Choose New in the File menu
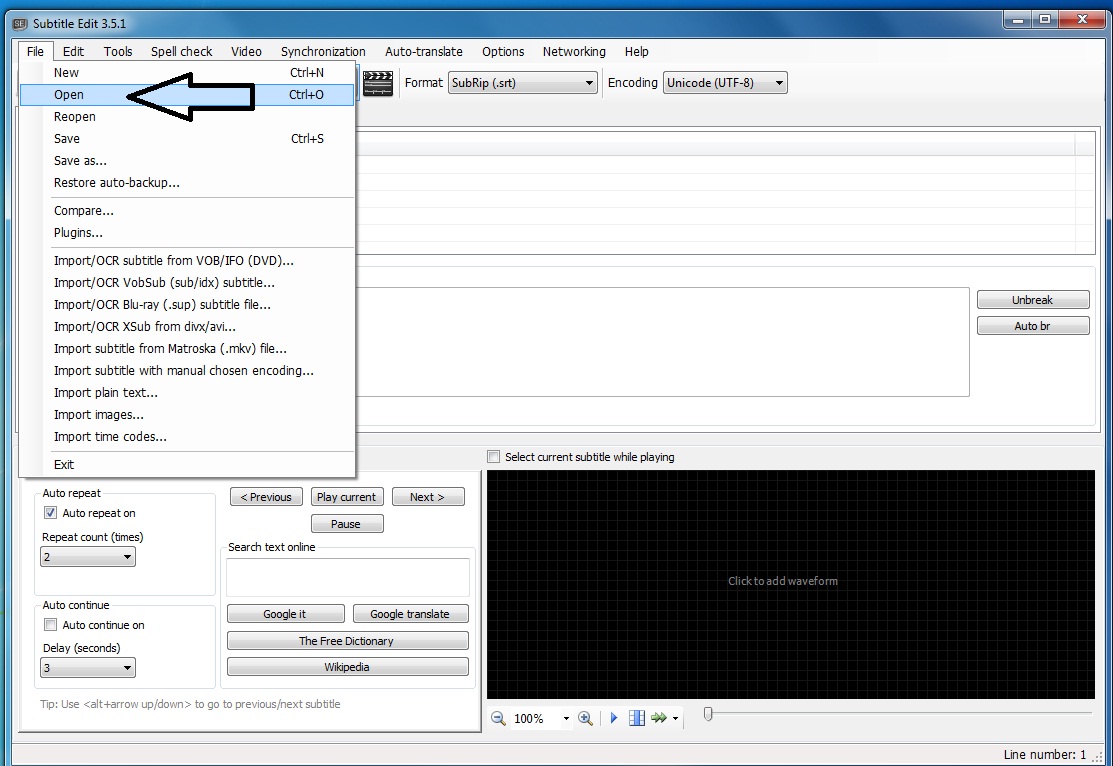This screenshot has height=766, width=1113. tap(187, 72)
